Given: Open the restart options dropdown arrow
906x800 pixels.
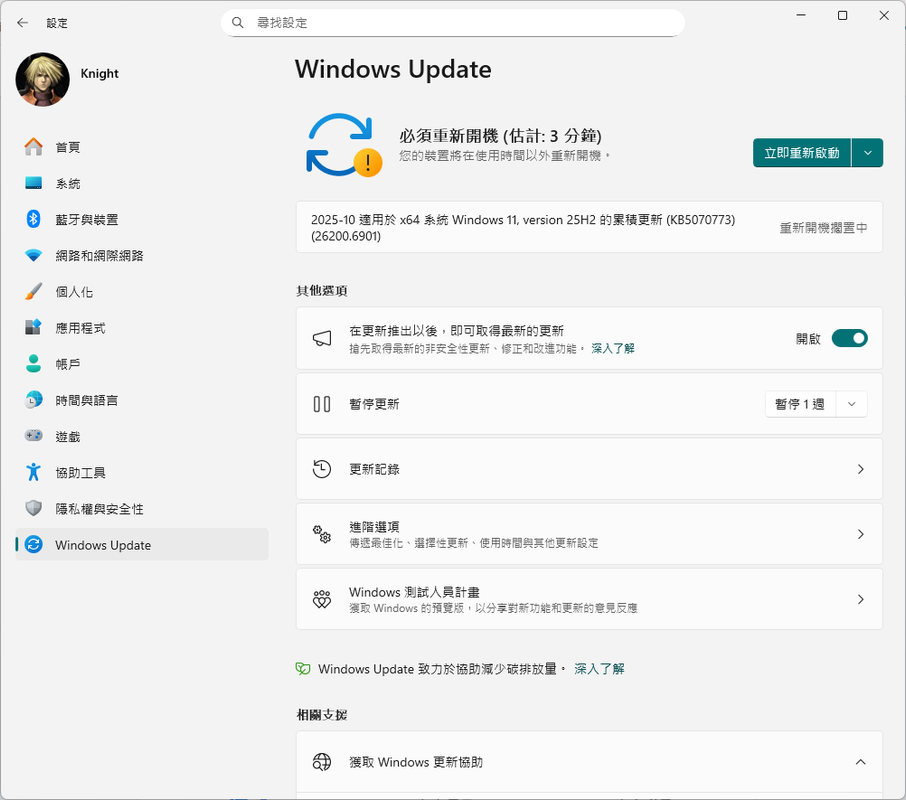Looking at the screenshot, I should [x=867, y=153].
